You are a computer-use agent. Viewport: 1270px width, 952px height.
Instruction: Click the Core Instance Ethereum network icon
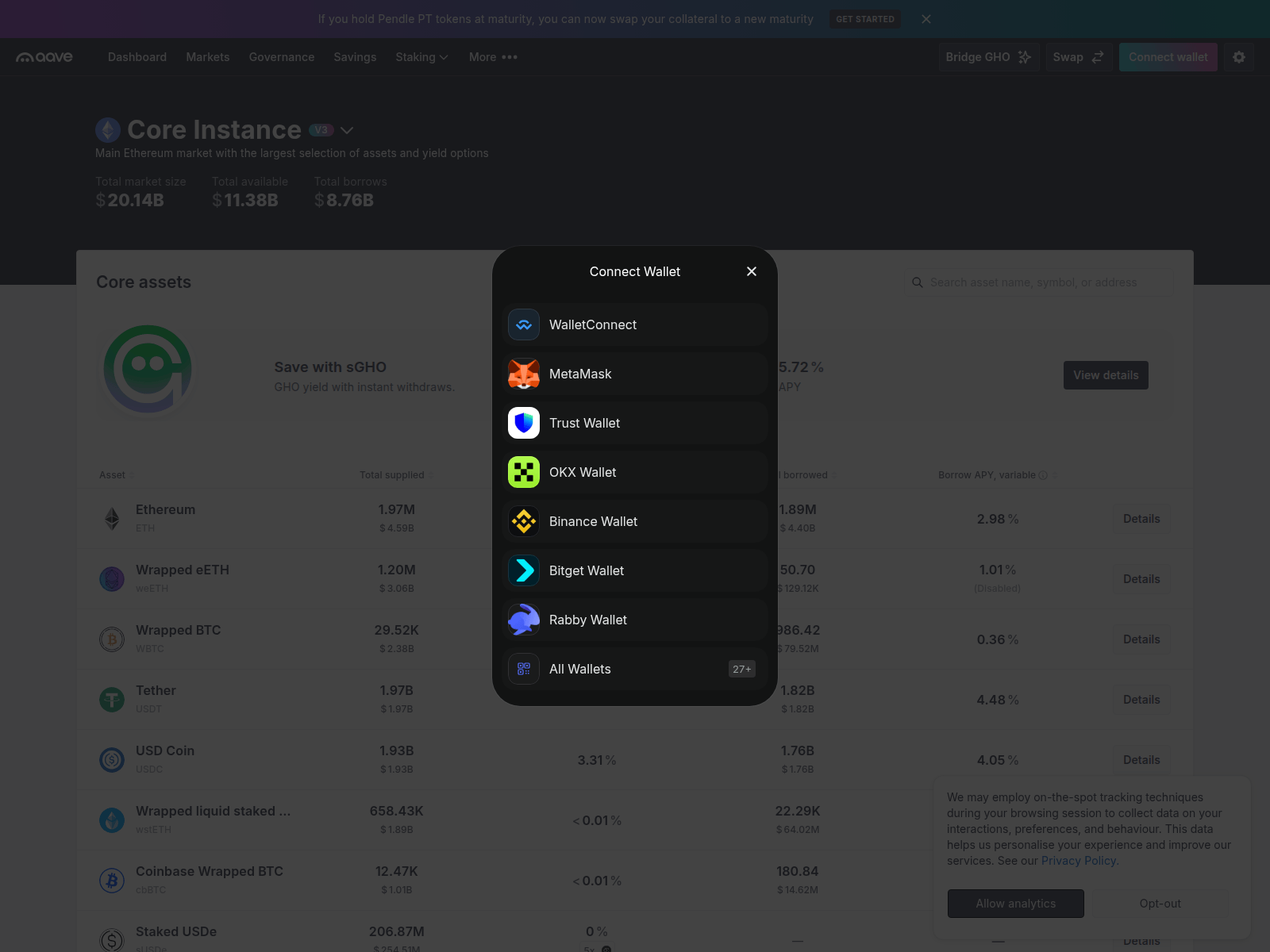point(108,130)
